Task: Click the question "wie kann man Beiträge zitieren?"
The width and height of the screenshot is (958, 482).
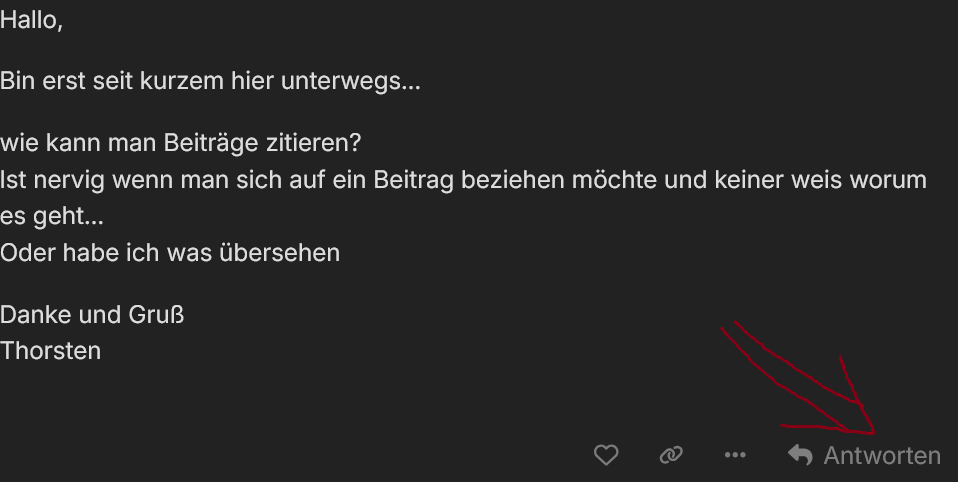Action: 181,143
